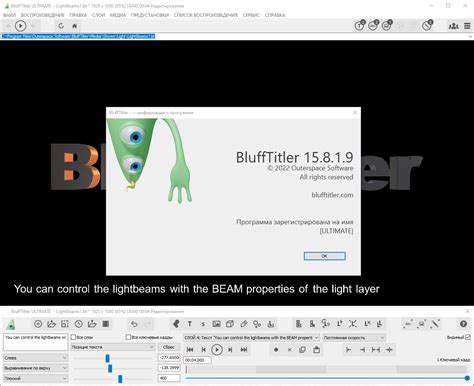
Task: Click the clock icon for show duration
Action: tap(79, 324)
